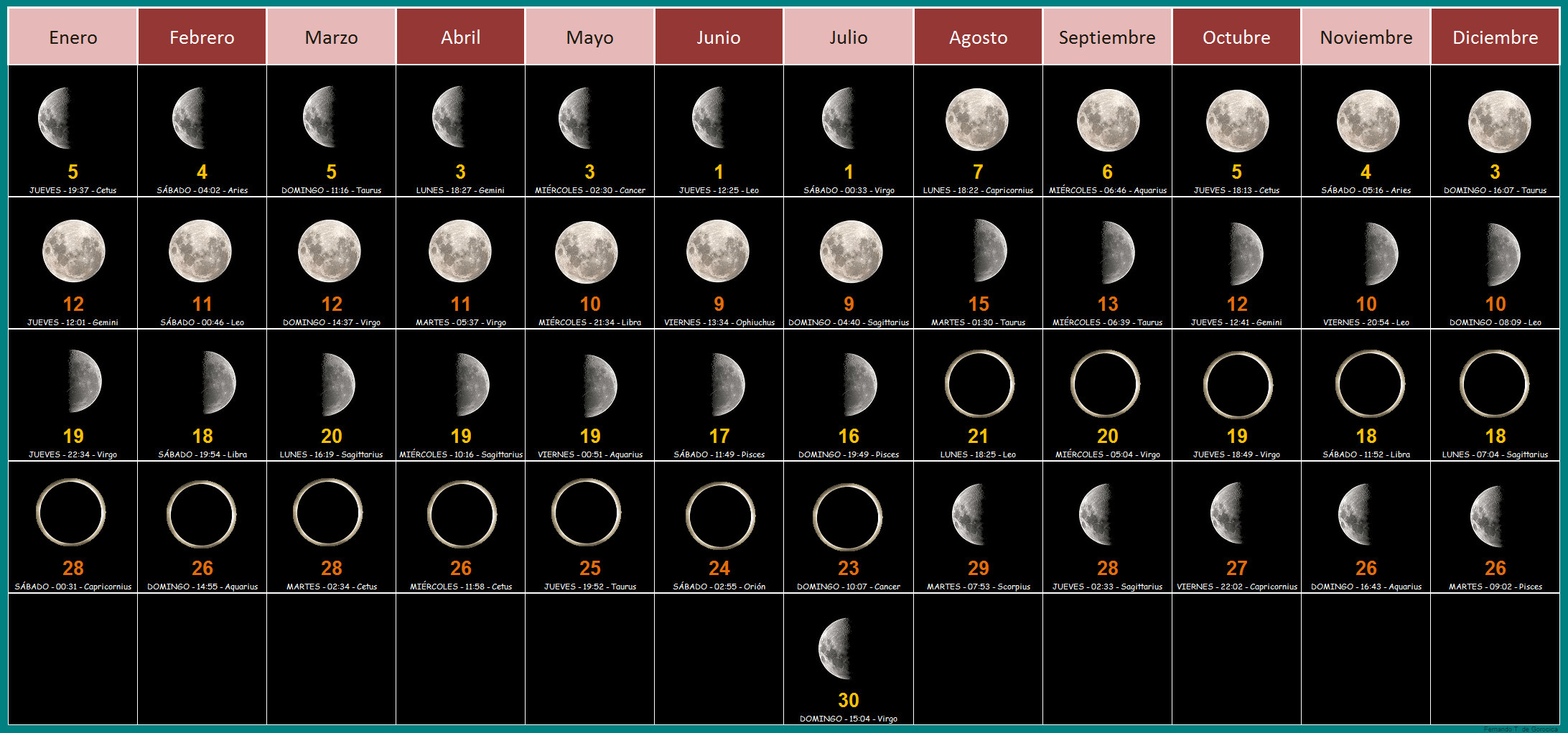Select the date number 24 in Junio

coord(719,568)
